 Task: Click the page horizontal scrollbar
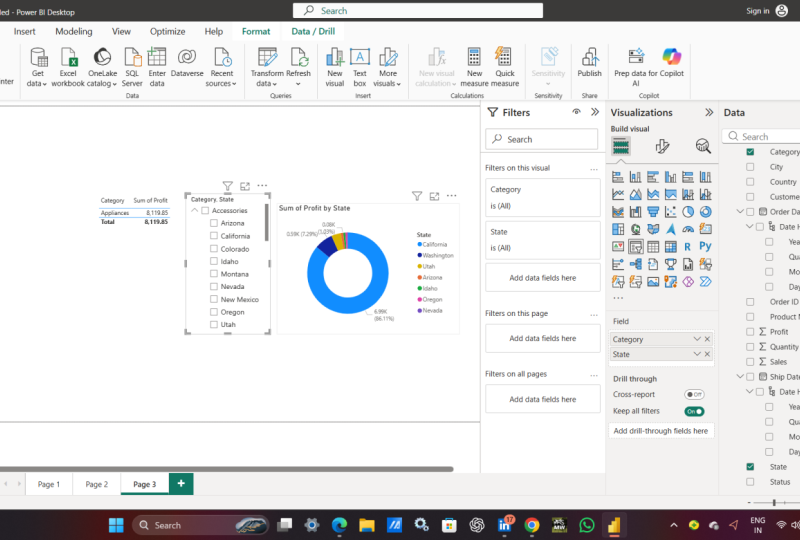coord(227,469)
